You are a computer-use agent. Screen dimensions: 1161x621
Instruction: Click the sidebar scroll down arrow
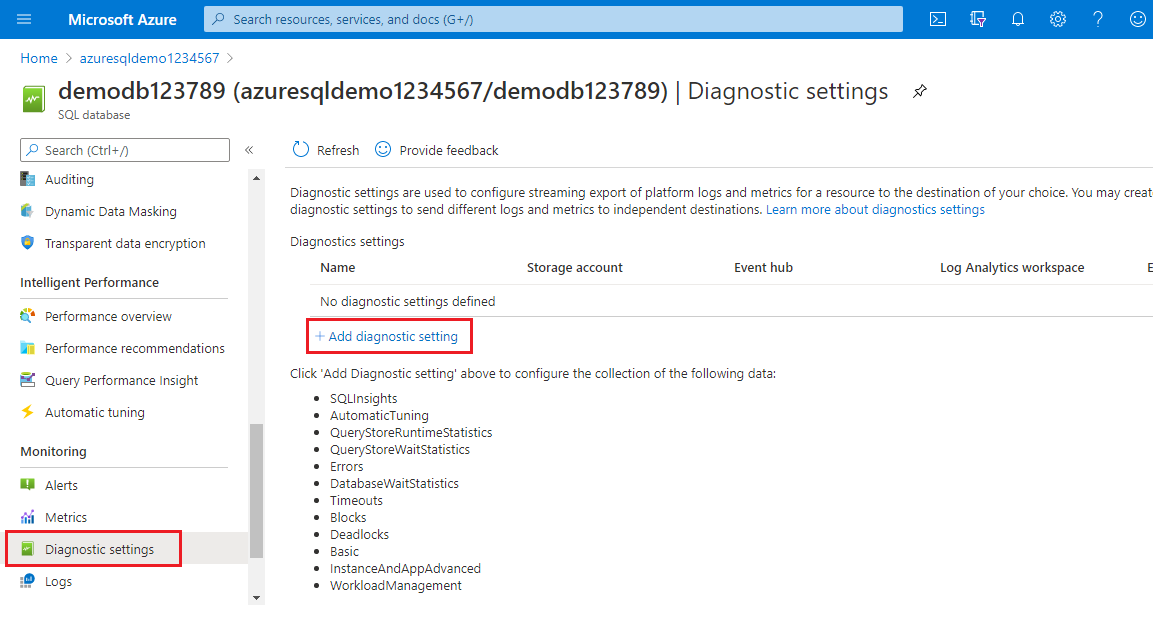pyautogui.click(x=256, y=597)
